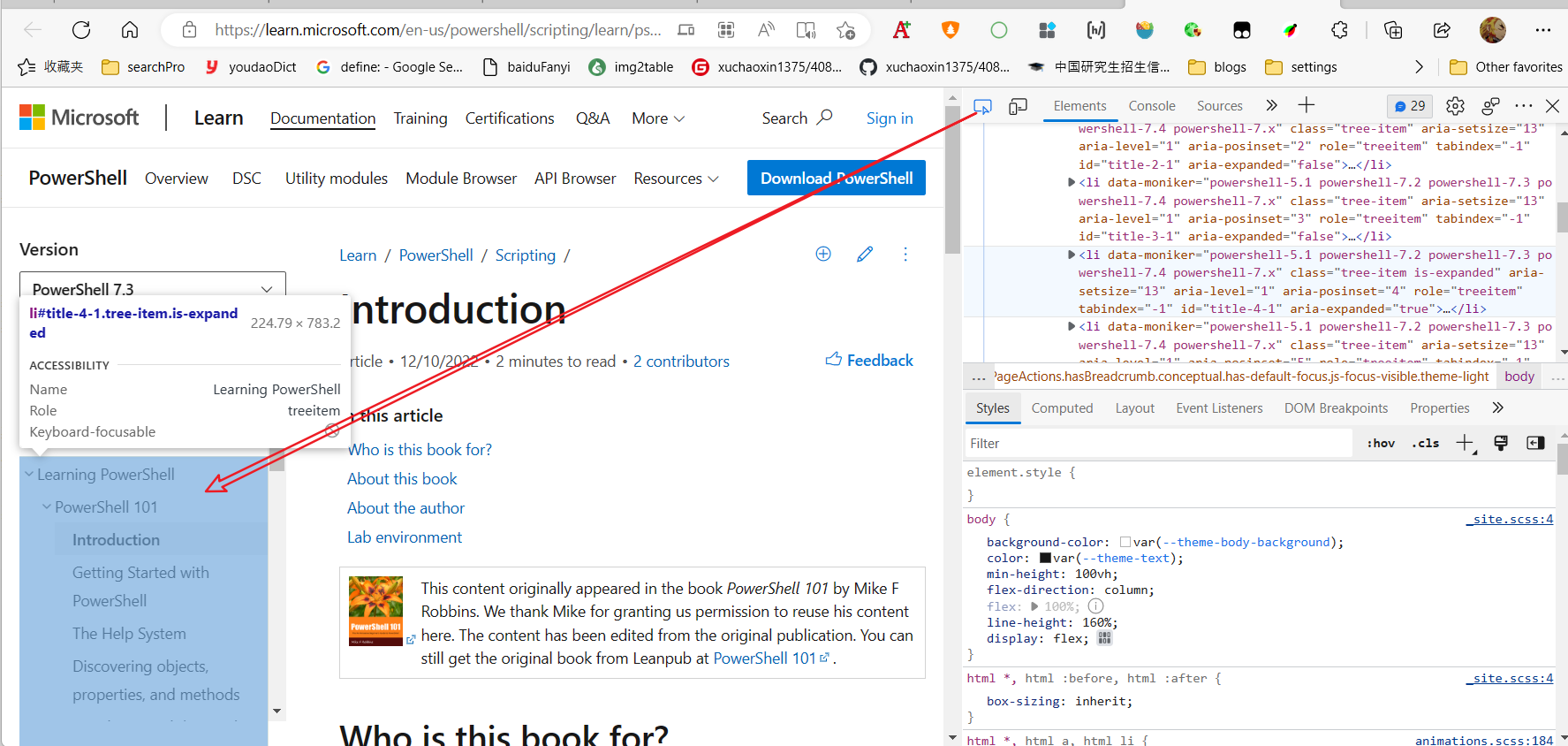
Task: Expand the li element with id title-4-1
Action: pos(1072,255)
